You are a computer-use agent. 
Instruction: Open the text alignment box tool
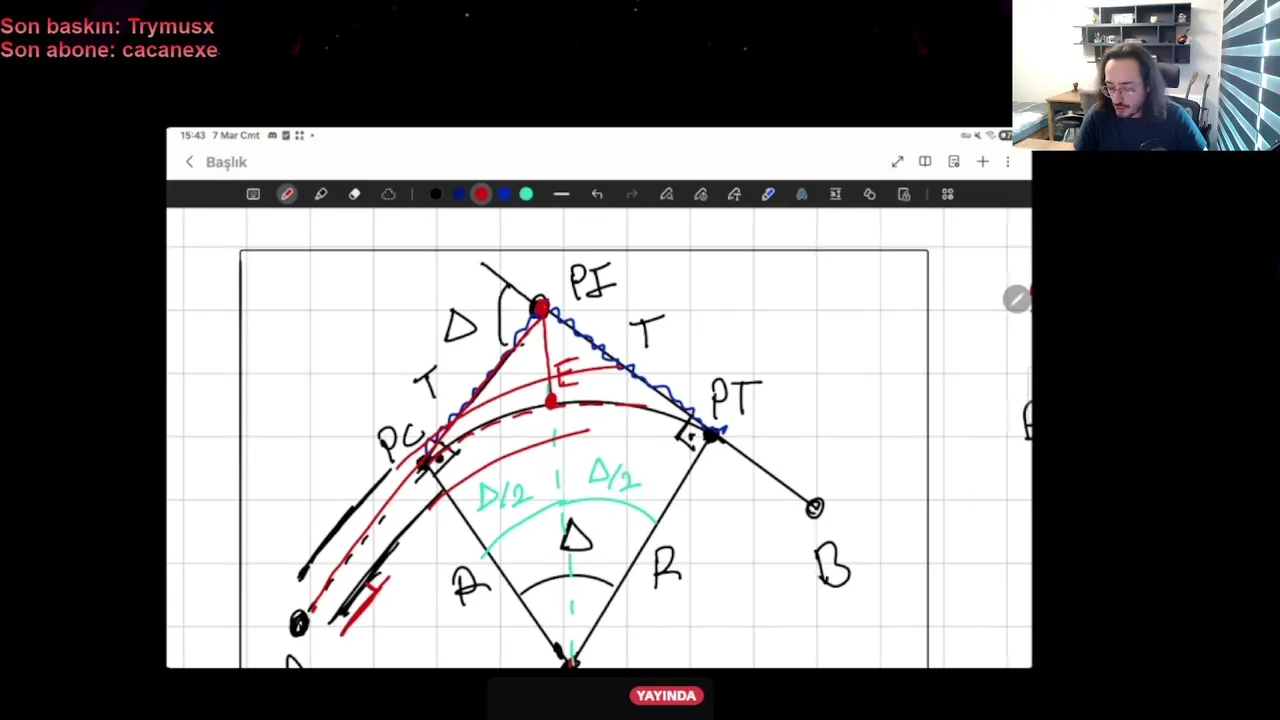tap(835, 194)
